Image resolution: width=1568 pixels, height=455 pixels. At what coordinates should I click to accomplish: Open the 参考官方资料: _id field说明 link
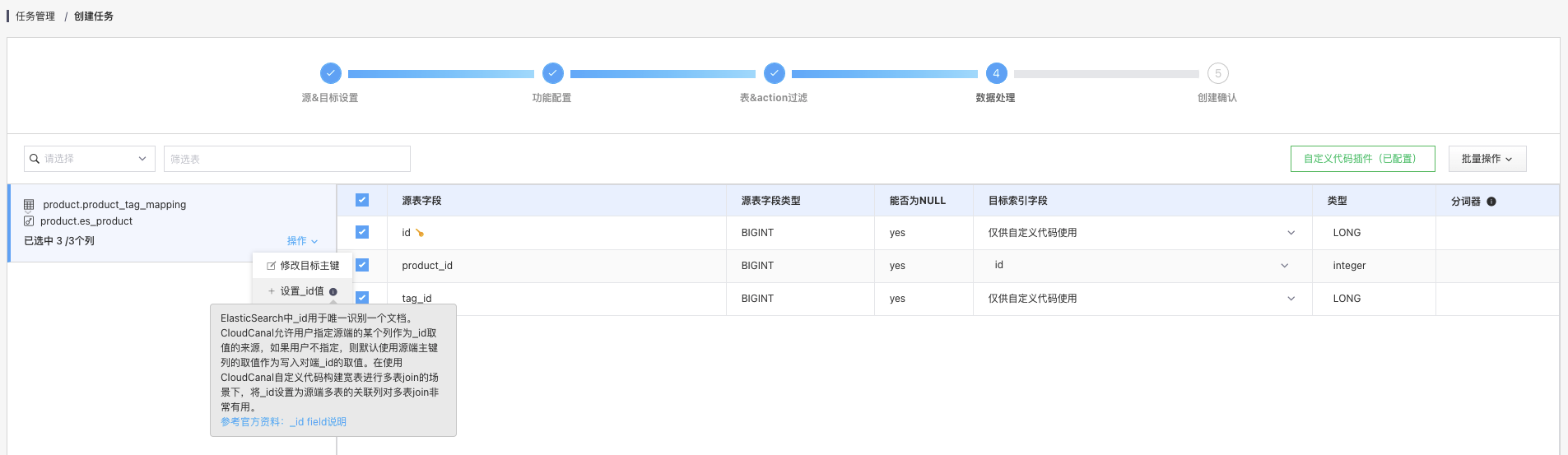283,422
